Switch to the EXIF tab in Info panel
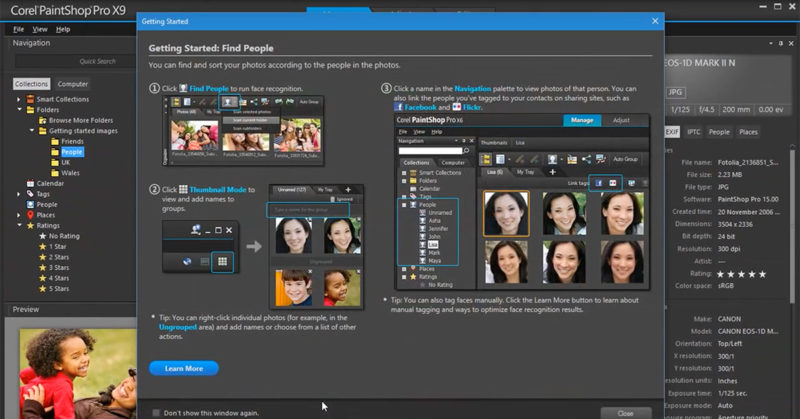This screenshot has width=800, height=419. click(x=672, y=132)
